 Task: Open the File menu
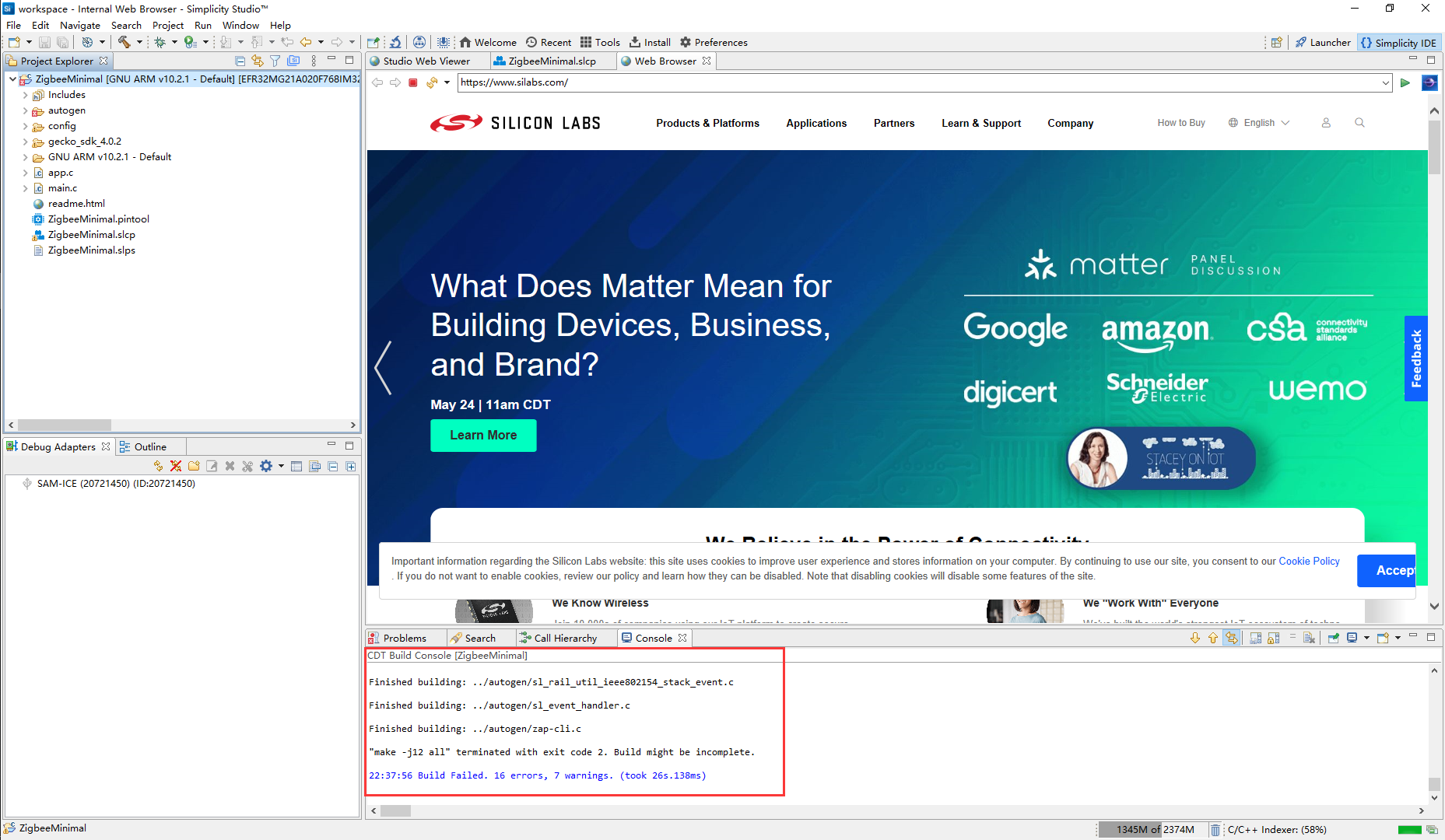[14, 25]
